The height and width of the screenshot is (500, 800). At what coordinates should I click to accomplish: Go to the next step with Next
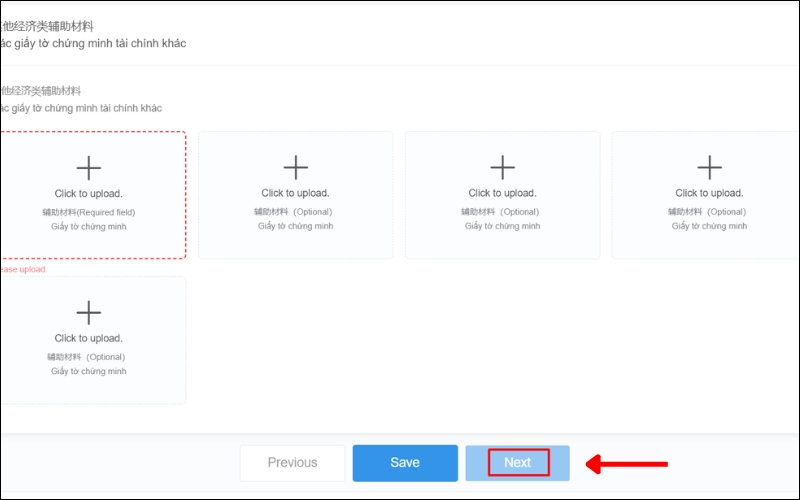pos(517,463)
